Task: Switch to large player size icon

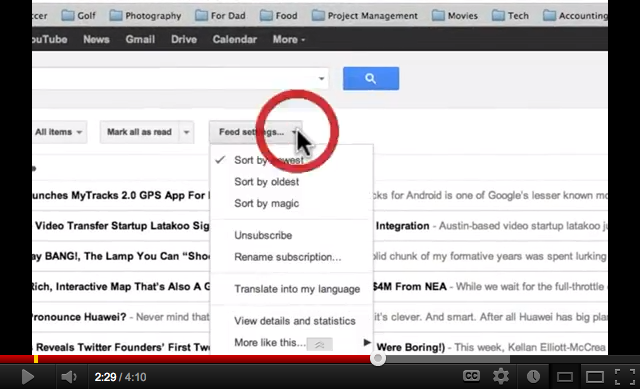Action: 595,377
